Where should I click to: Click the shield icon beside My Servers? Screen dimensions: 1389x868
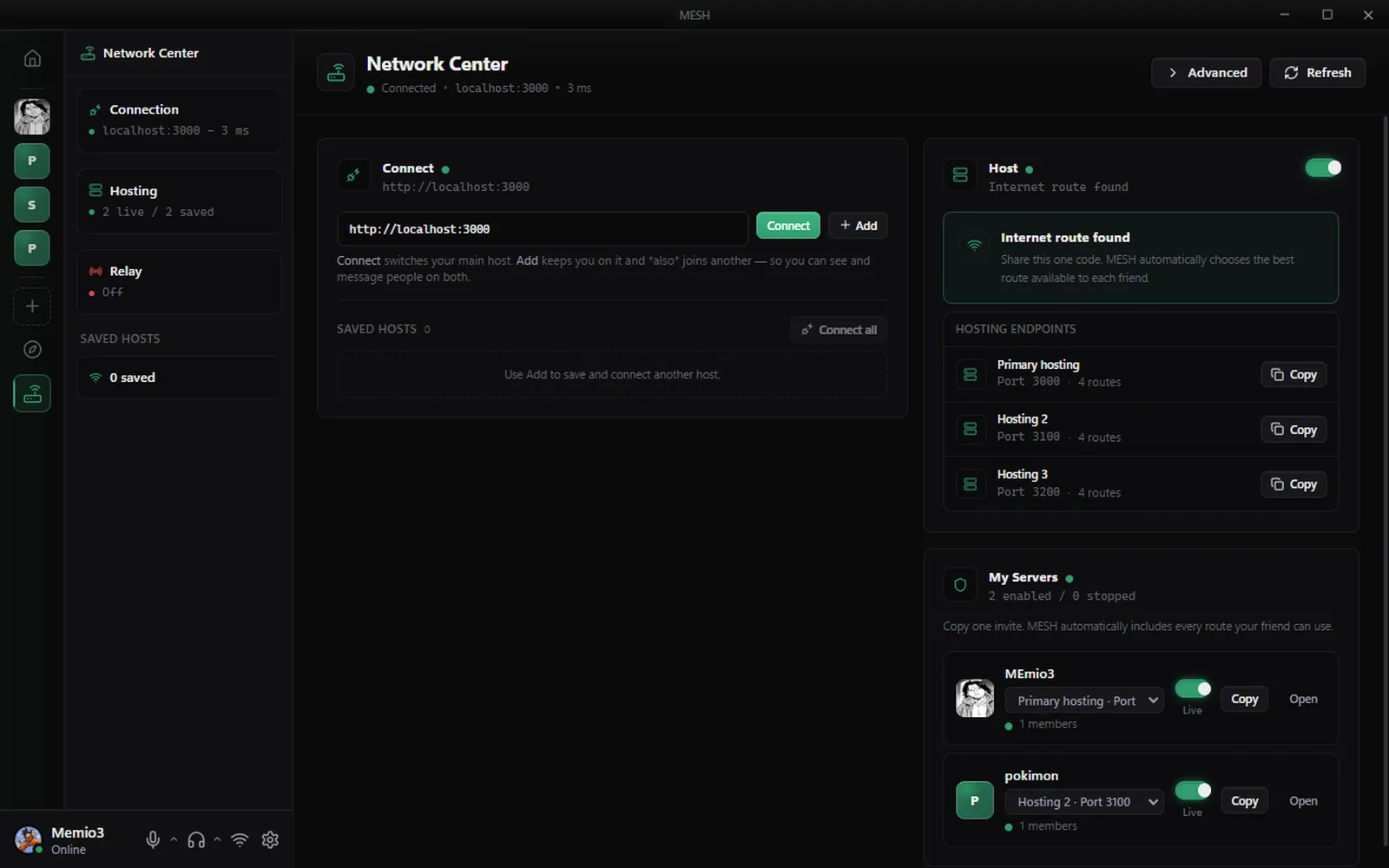click(960, 585)
